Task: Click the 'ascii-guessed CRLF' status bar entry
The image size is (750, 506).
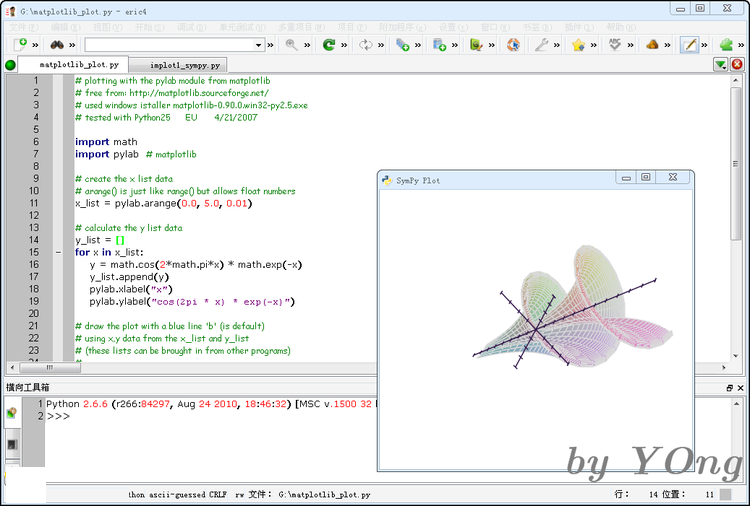Action: click(188, 495)
